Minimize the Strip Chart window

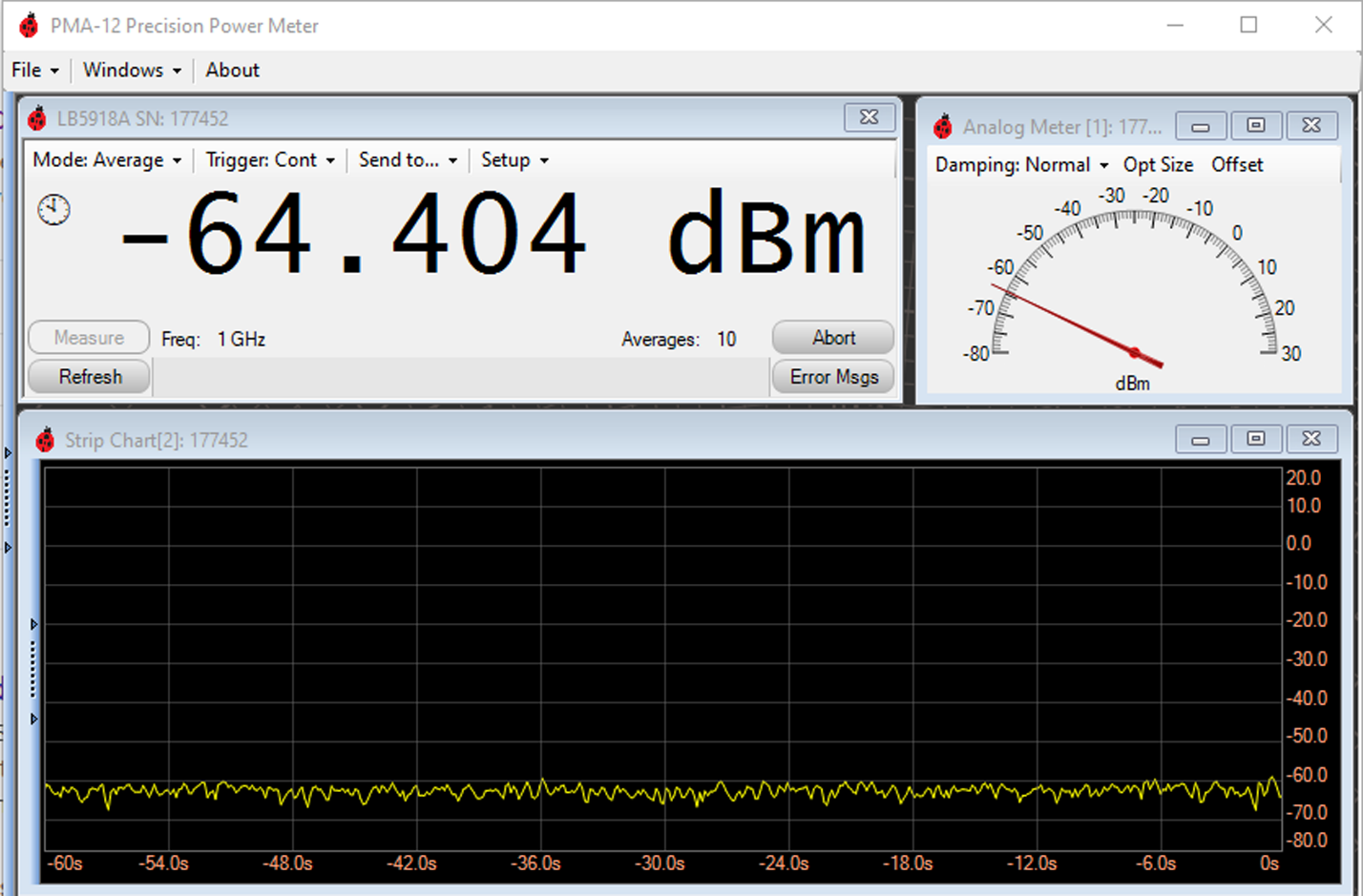(1201, 439)
